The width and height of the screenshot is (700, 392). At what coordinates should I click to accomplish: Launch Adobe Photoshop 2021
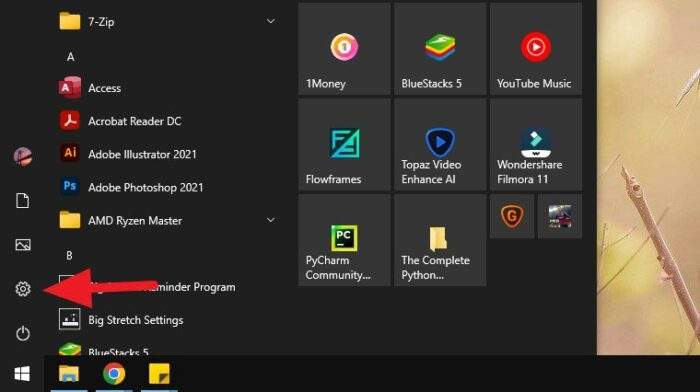point(169,187)
